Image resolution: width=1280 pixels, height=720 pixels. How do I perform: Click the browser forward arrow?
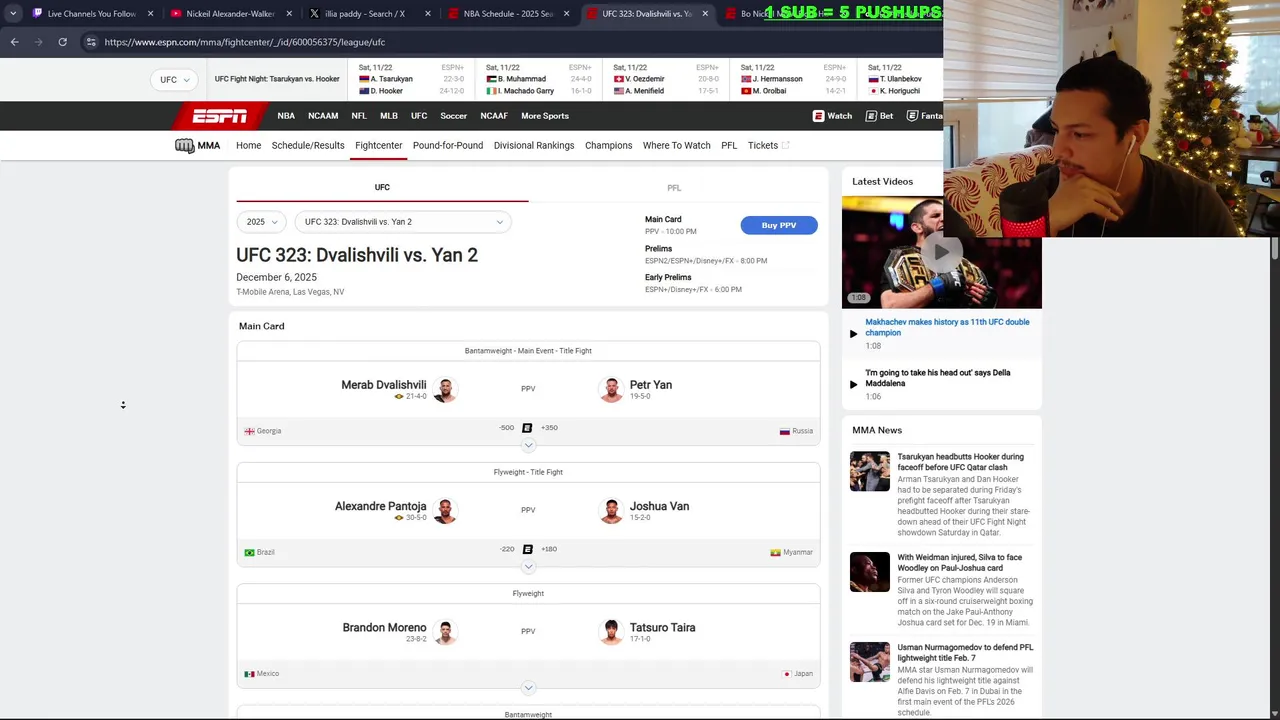38,42
